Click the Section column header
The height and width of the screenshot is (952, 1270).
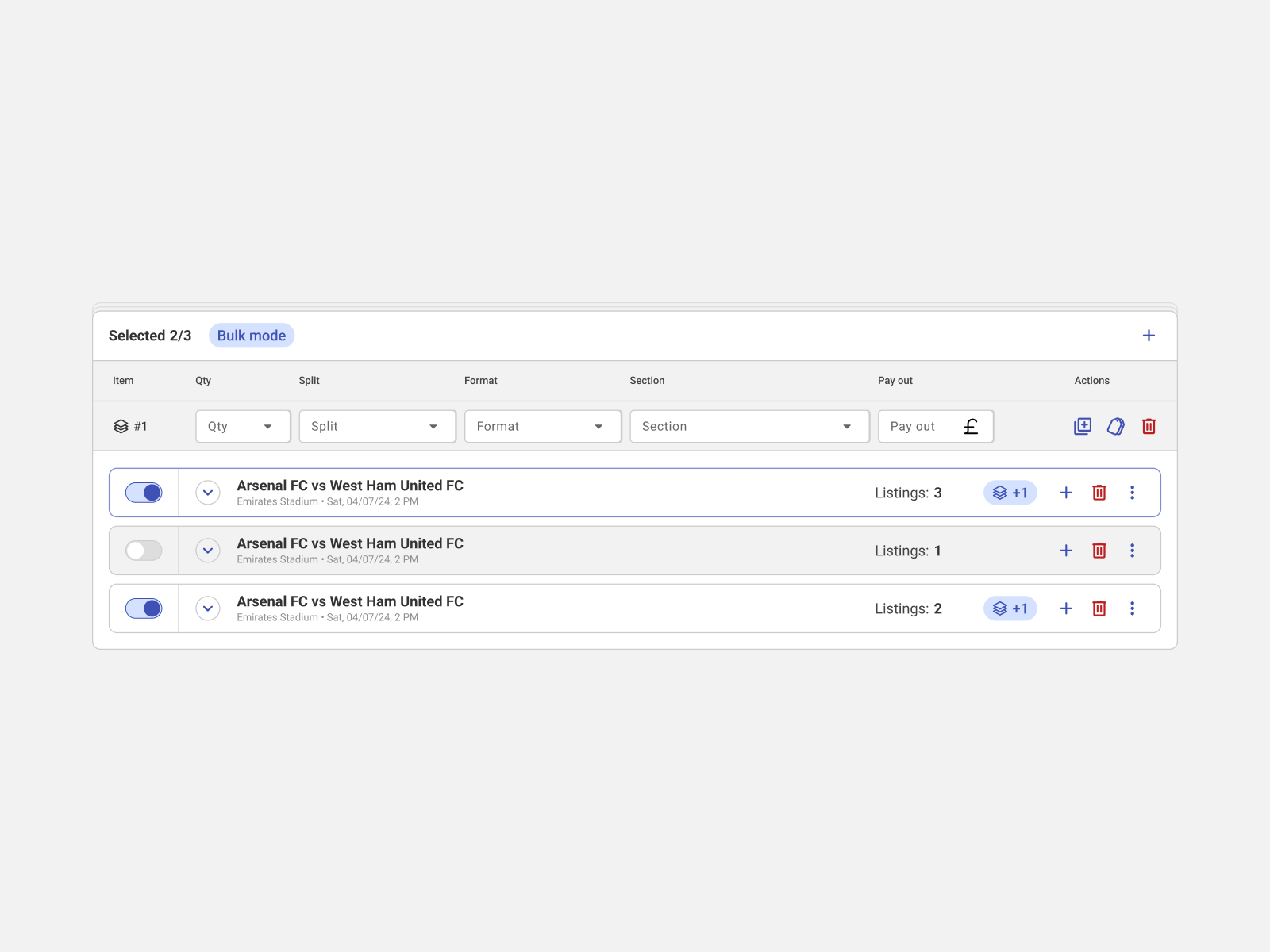[647, 381]
